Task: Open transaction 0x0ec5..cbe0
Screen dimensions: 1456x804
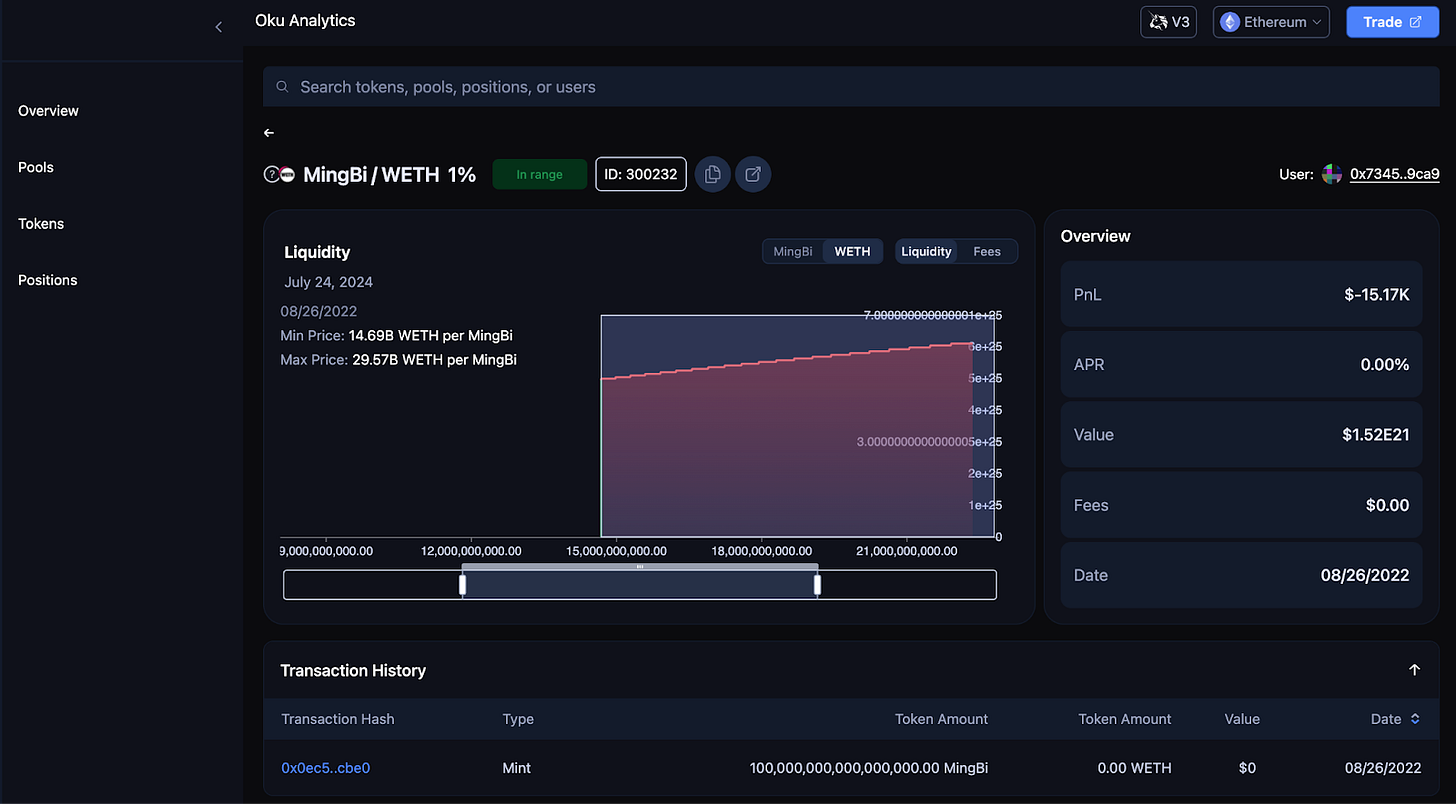Action: pos(325,768)
